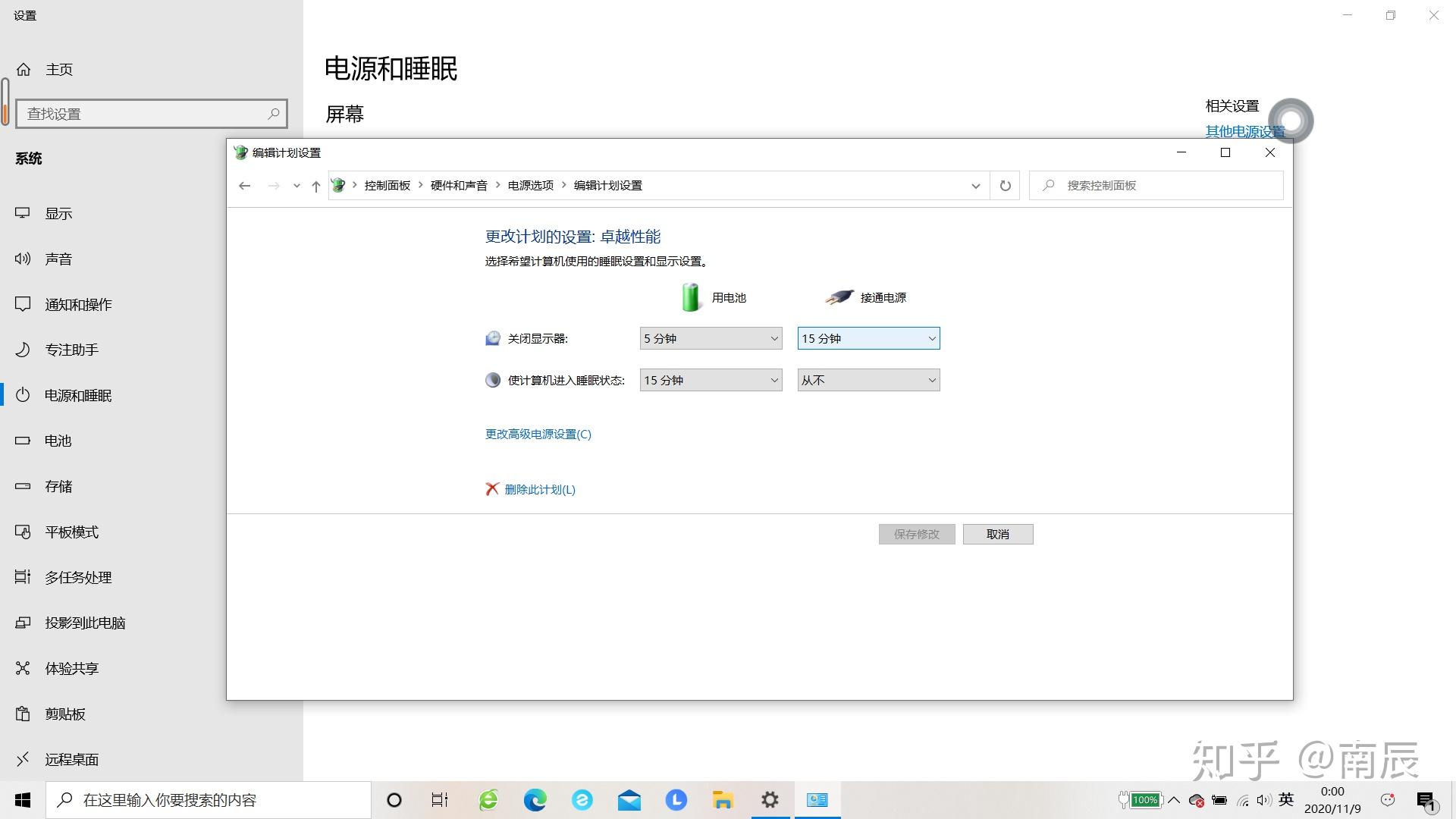The width and height of the screenshot is (1456, 819).
Task: Open plugged-in 'turn off display' 15 minutes dropdown
Action: pyautogui.click(x=868, y=338)
